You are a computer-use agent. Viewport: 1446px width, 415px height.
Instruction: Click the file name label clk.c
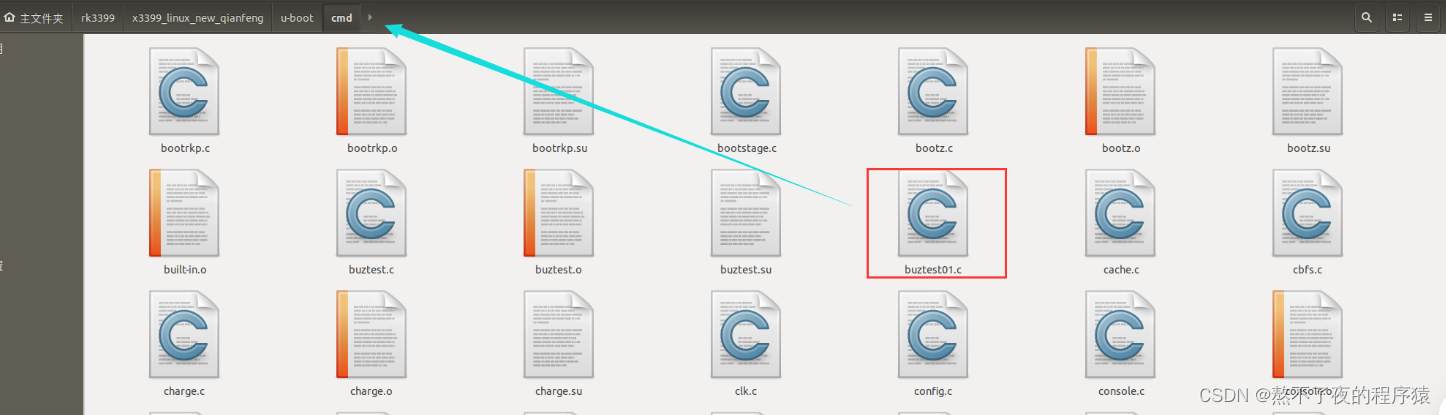(746, 391)
